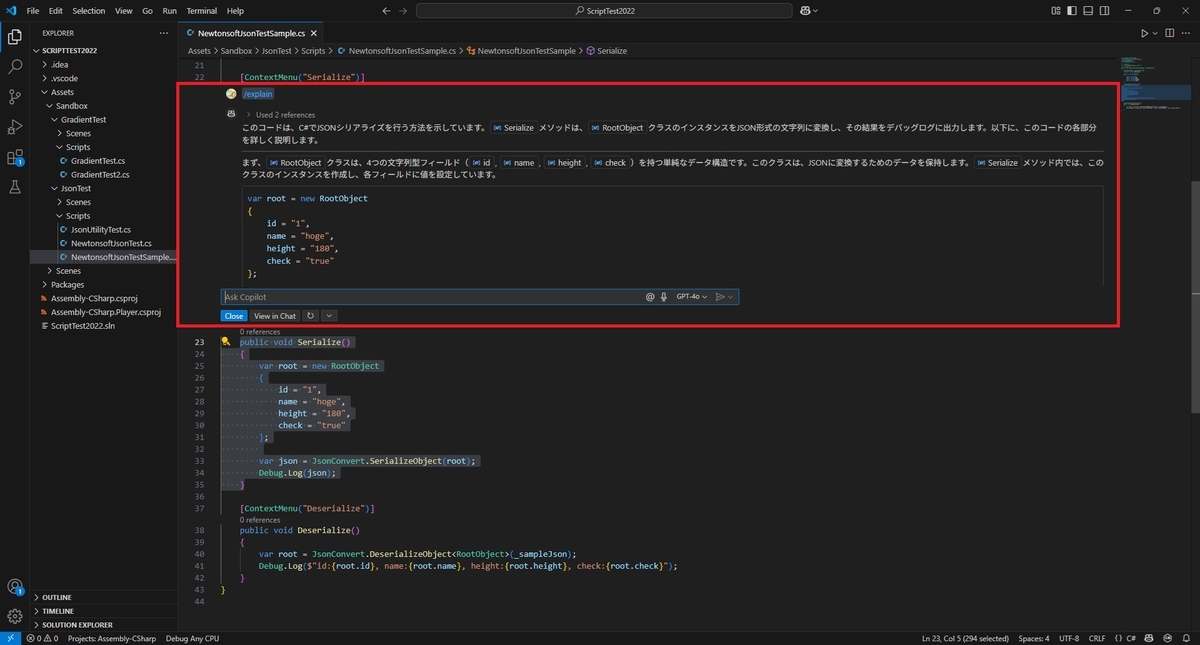Open the Run options dropdown chevron

coord(1157,33)
